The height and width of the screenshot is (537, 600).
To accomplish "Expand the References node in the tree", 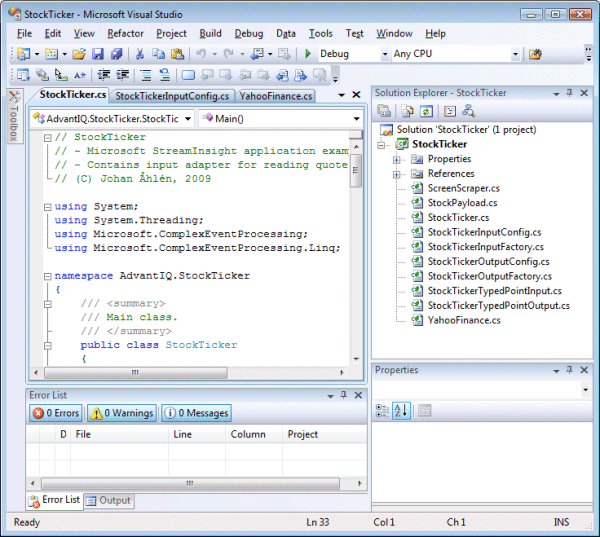I will click(x=397, y=174).
